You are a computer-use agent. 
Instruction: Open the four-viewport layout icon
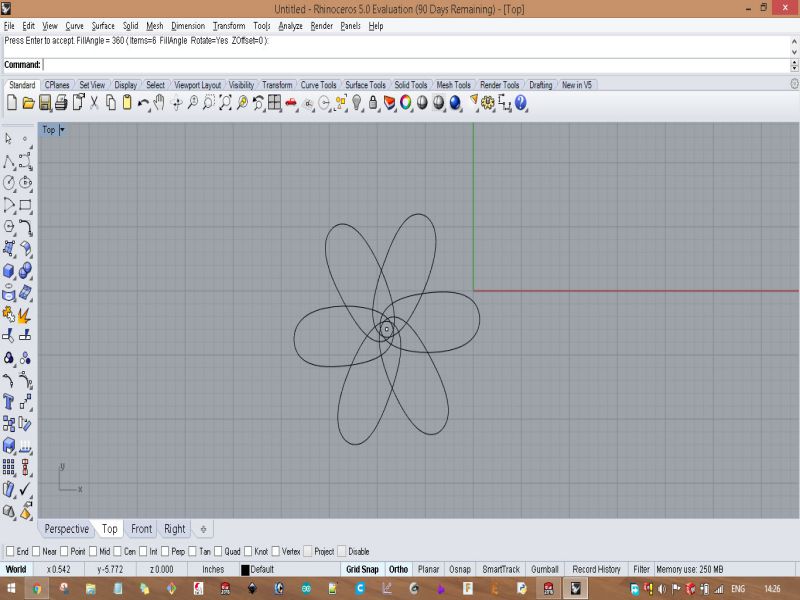[x=274, y=103]
